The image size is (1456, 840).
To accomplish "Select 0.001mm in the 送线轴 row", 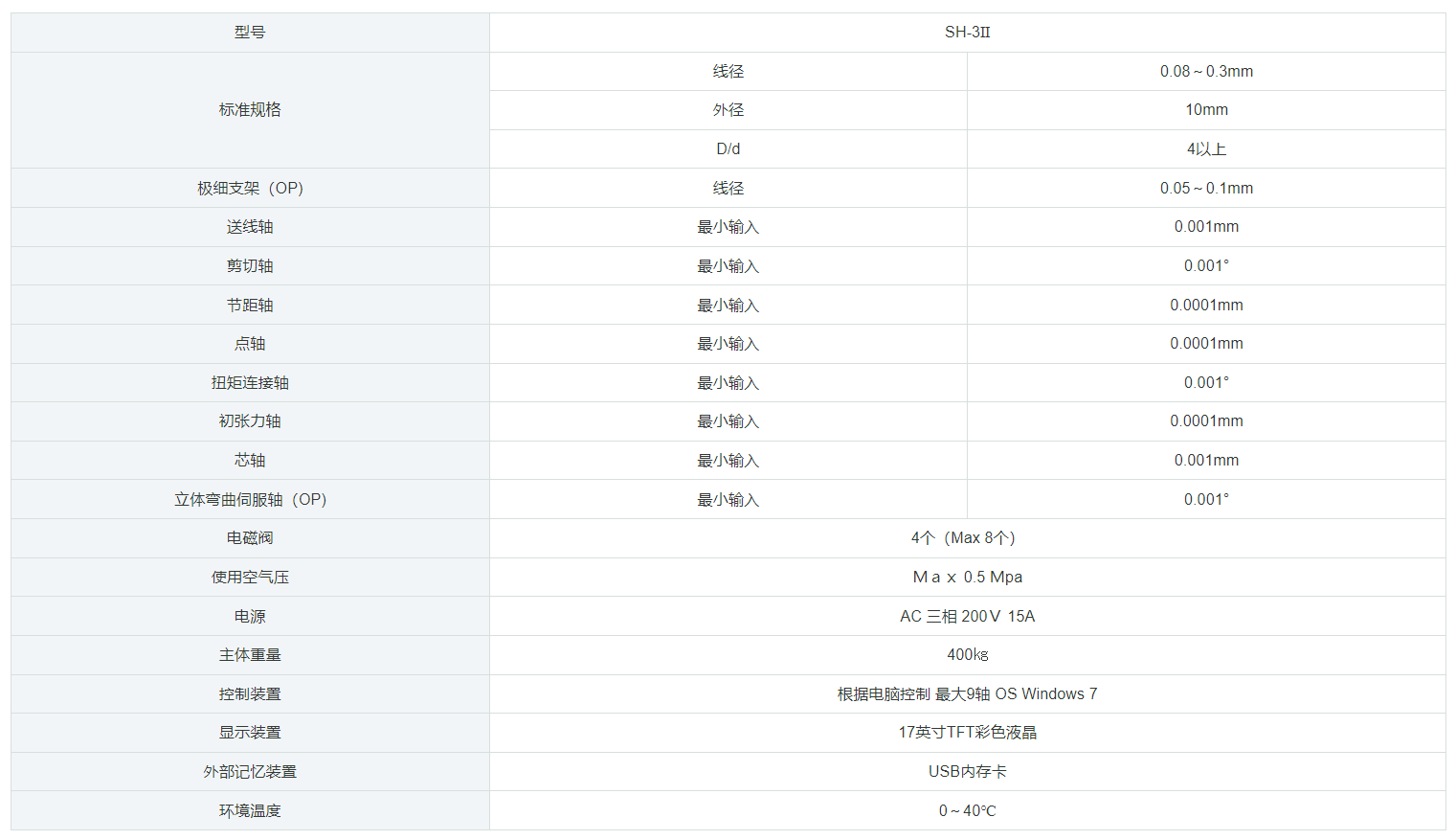I will click(1206, 227).
